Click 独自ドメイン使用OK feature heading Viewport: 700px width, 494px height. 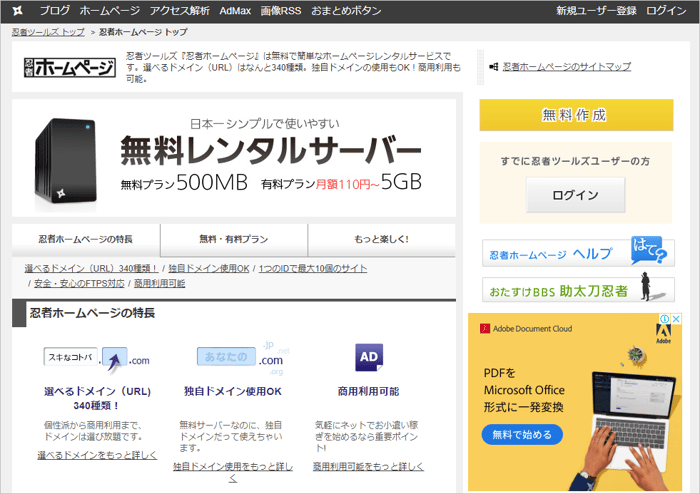point(233,391)
